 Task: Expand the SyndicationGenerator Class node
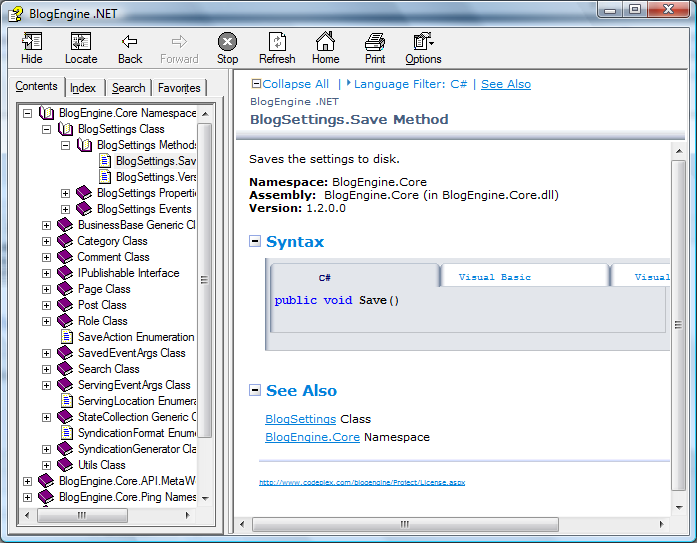[x=46, y=449]
